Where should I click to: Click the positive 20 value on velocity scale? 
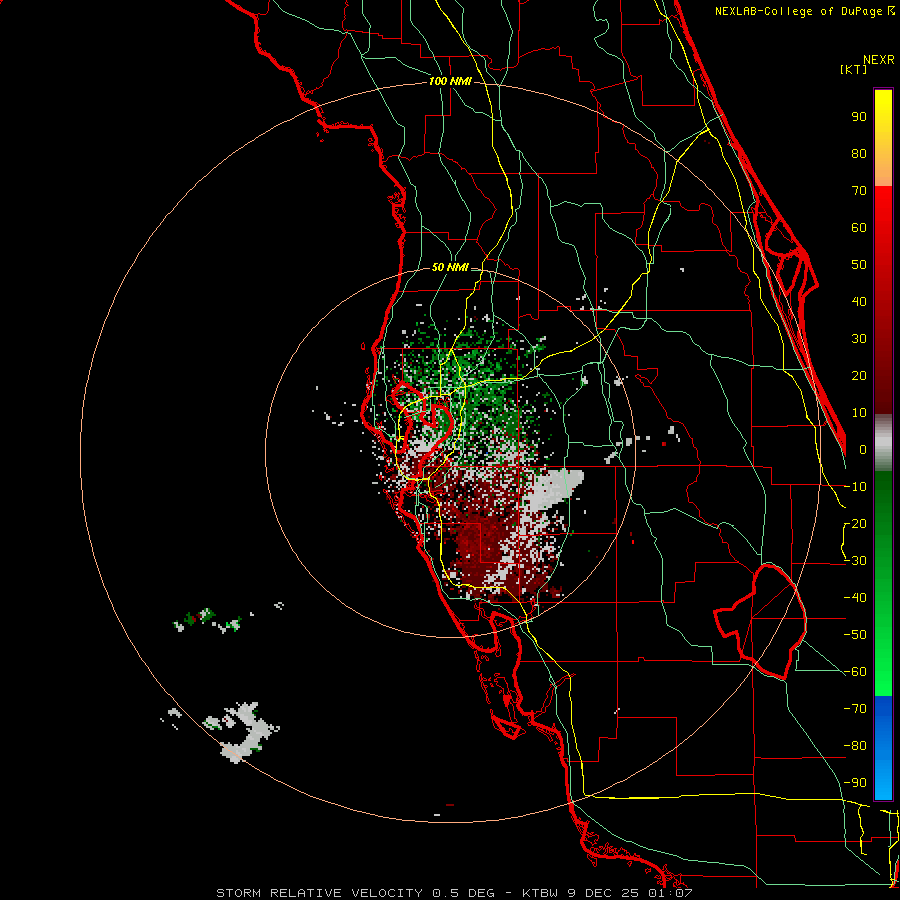tap(859, 375)
